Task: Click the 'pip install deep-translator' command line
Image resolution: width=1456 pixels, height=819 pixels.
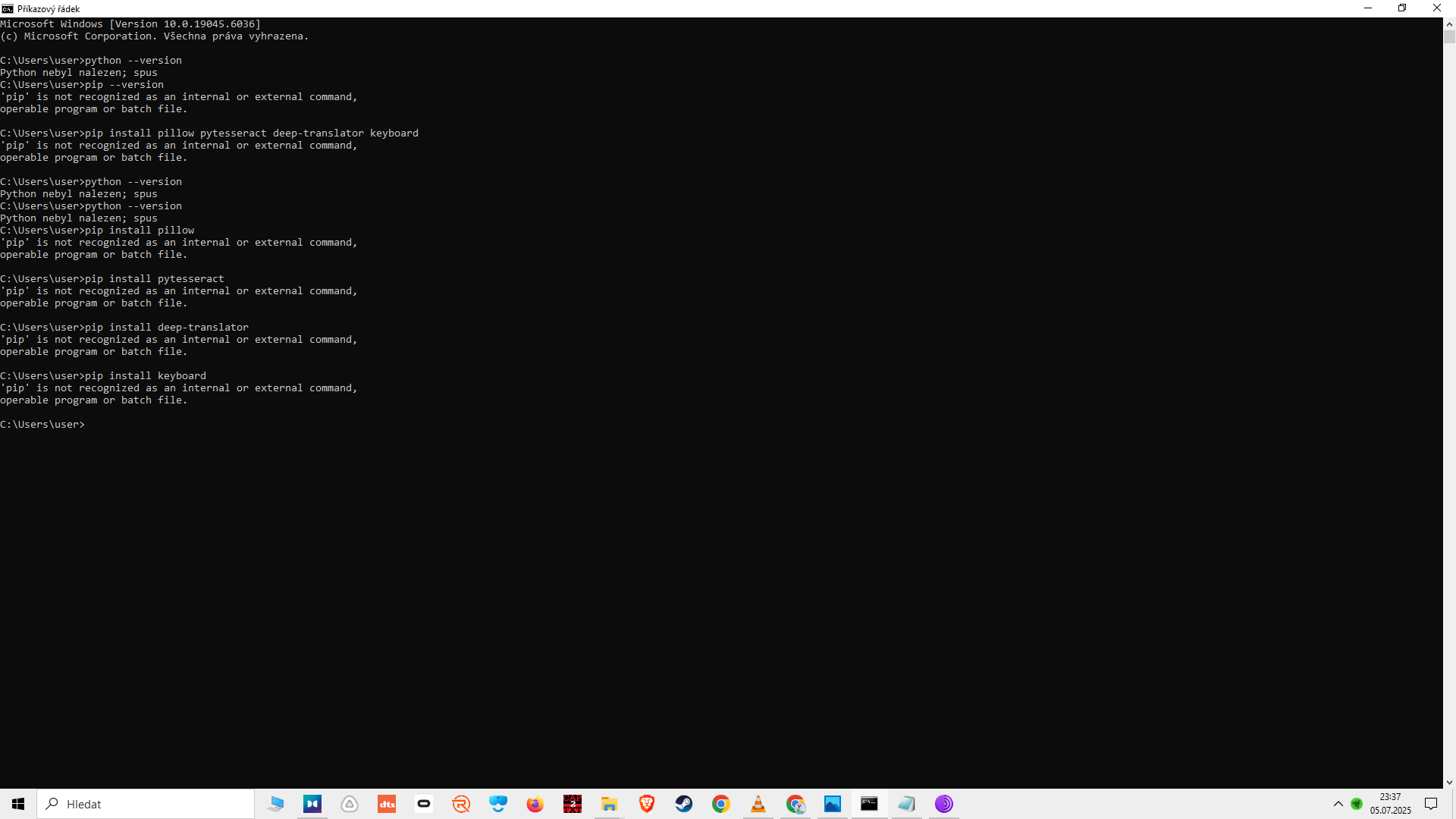Action: pyautogui.click(x=124, y=328)
